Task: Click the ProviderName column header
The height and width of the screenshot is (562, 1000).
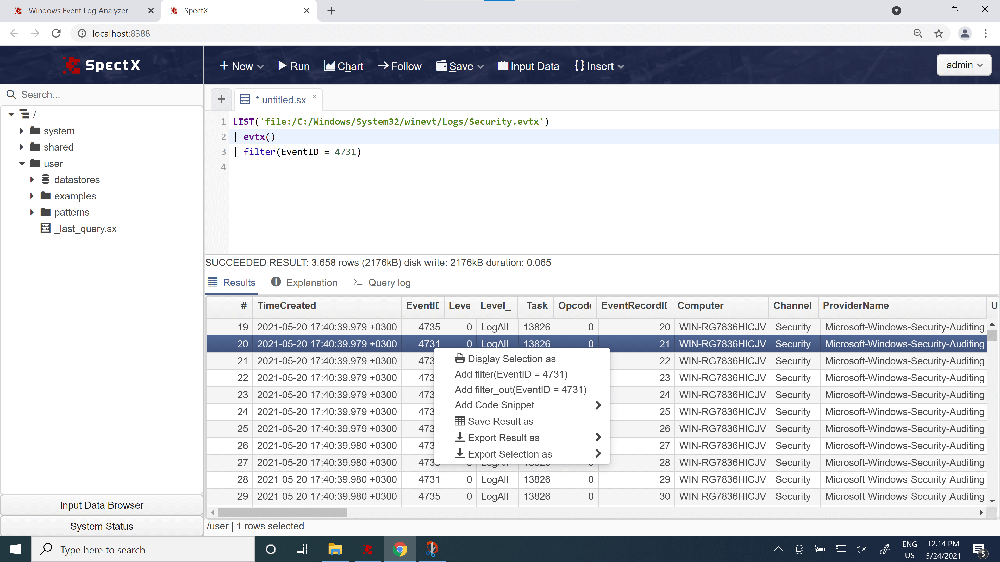Action: pyautogui.click(x=902, y=306)
